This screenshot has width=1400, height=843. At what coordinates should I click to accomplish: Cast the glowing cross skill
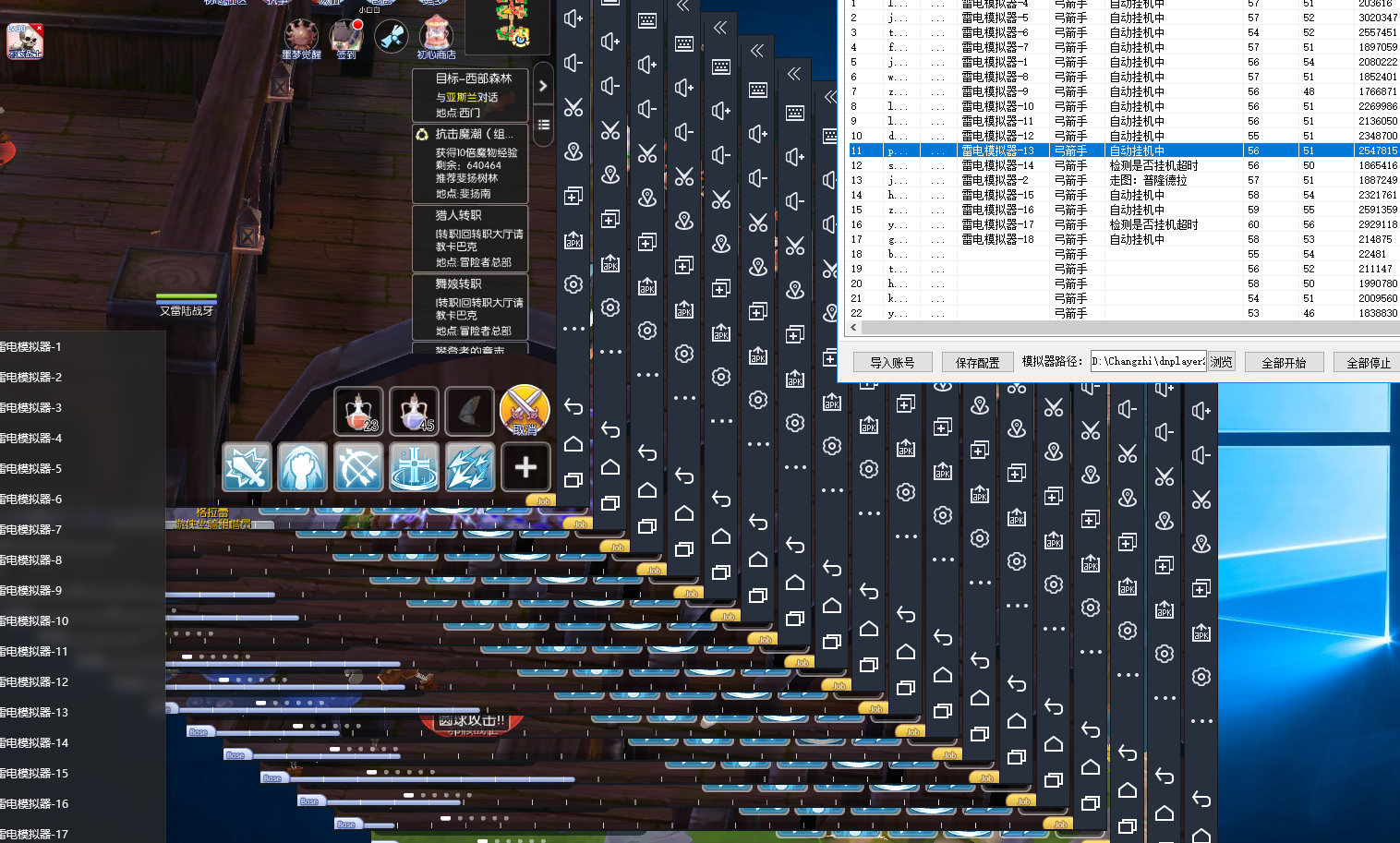click(414, 466)
